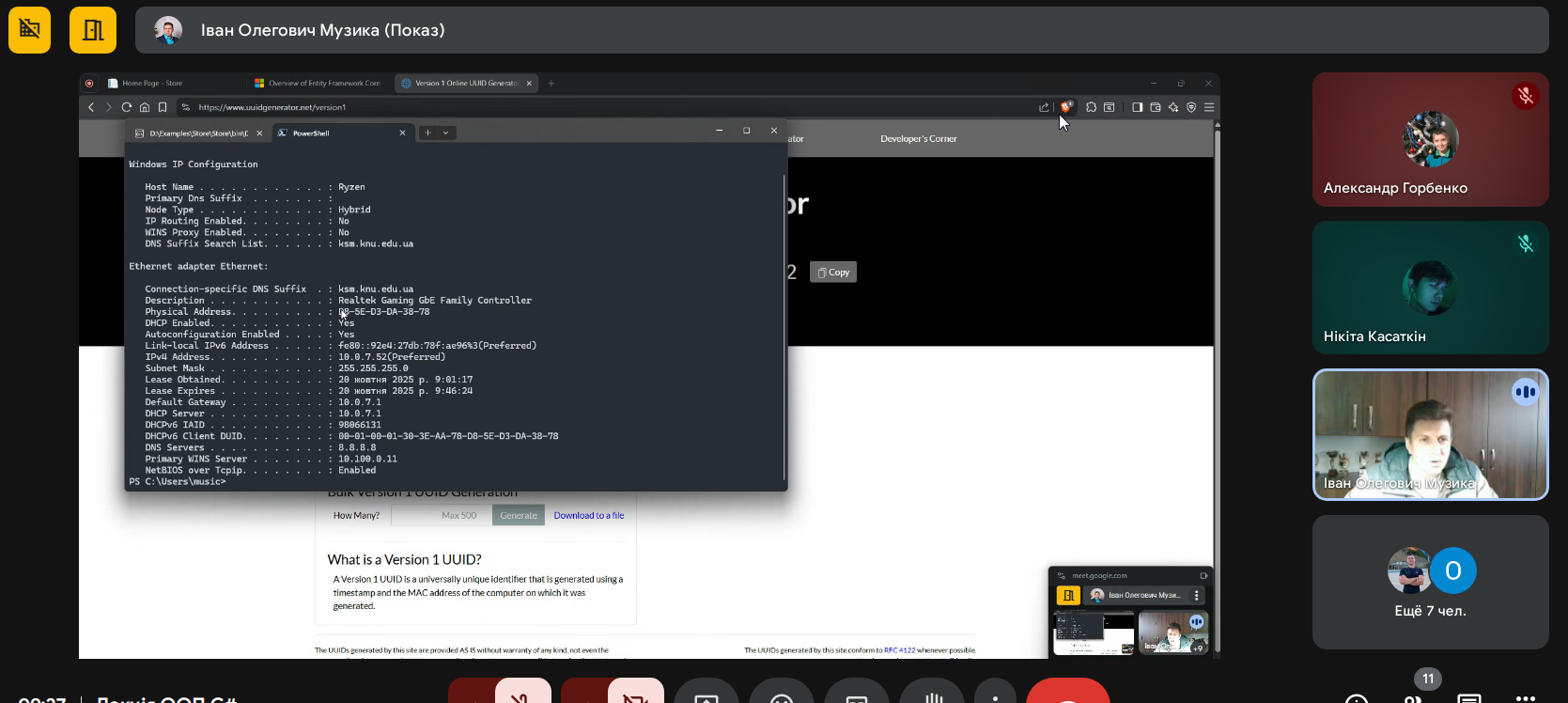Click the picture-in-picture Meet more options dots
Image resolution: width=1568 pixels, height=703 pixels.
click(x=1197, y=596)
